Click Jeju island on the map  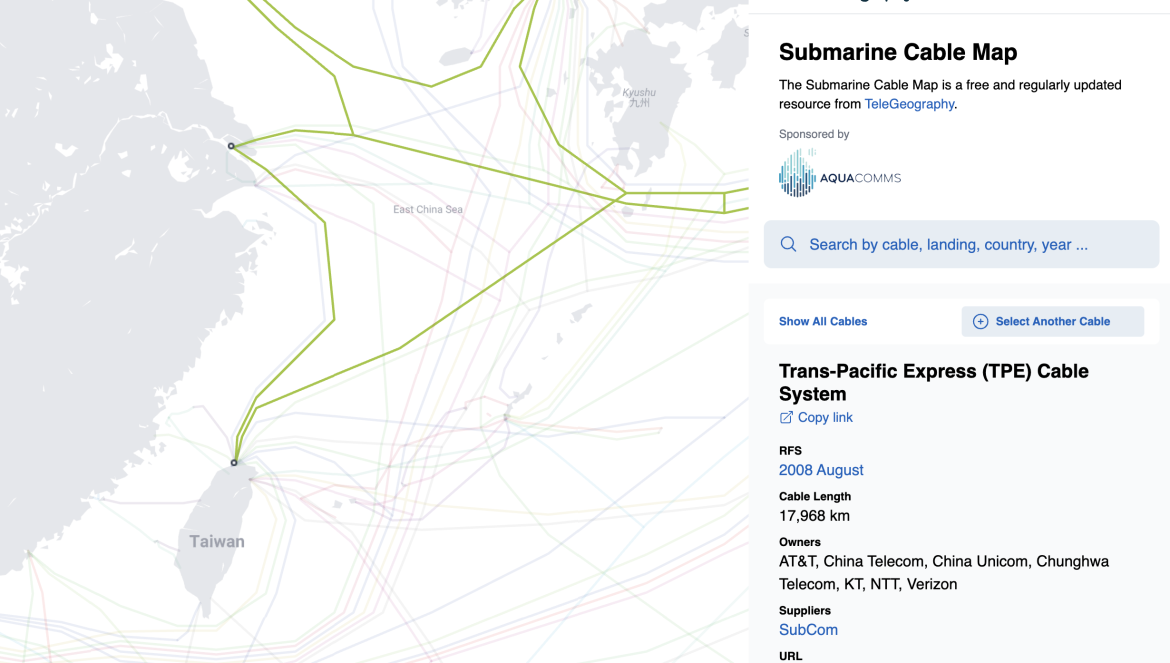pyautogui.click(x=457, y=56)
